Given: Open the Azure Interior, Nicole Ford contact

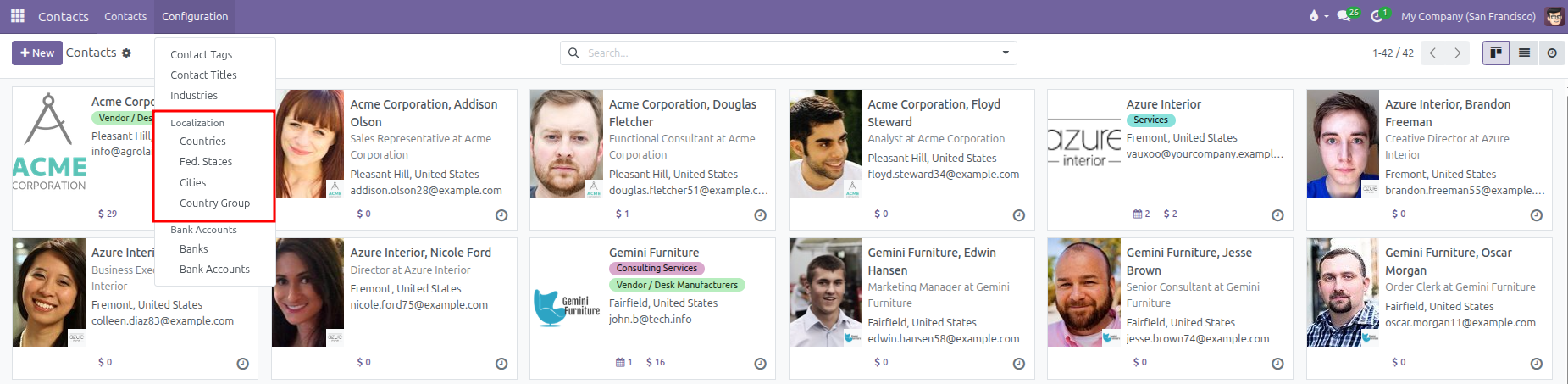Looking at the screenshot, I should 420,253.
